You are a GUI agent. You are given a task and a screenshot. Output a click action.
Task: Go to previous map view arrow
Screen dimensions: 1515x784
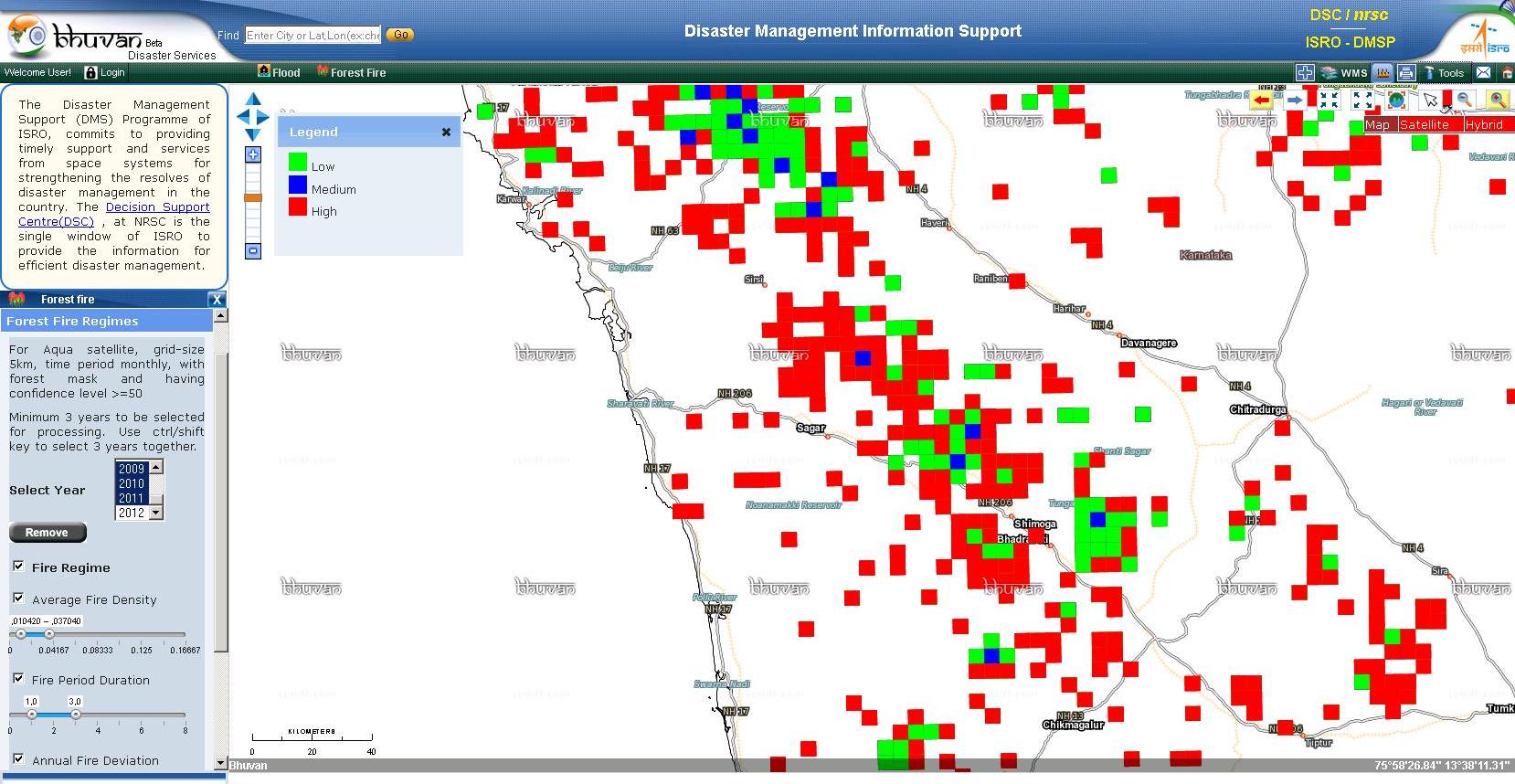click(1262, 100)
